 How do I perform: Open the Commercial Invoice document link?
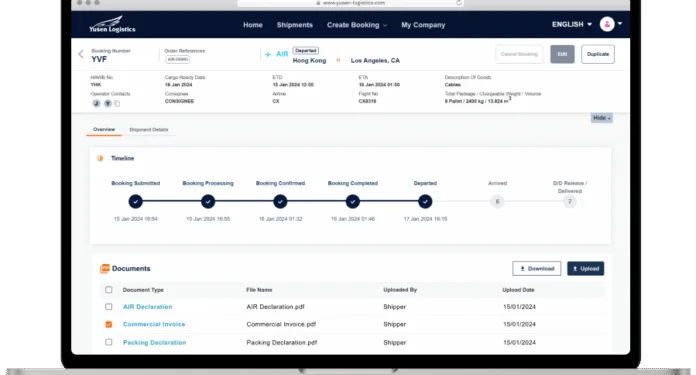click(154, 324)
